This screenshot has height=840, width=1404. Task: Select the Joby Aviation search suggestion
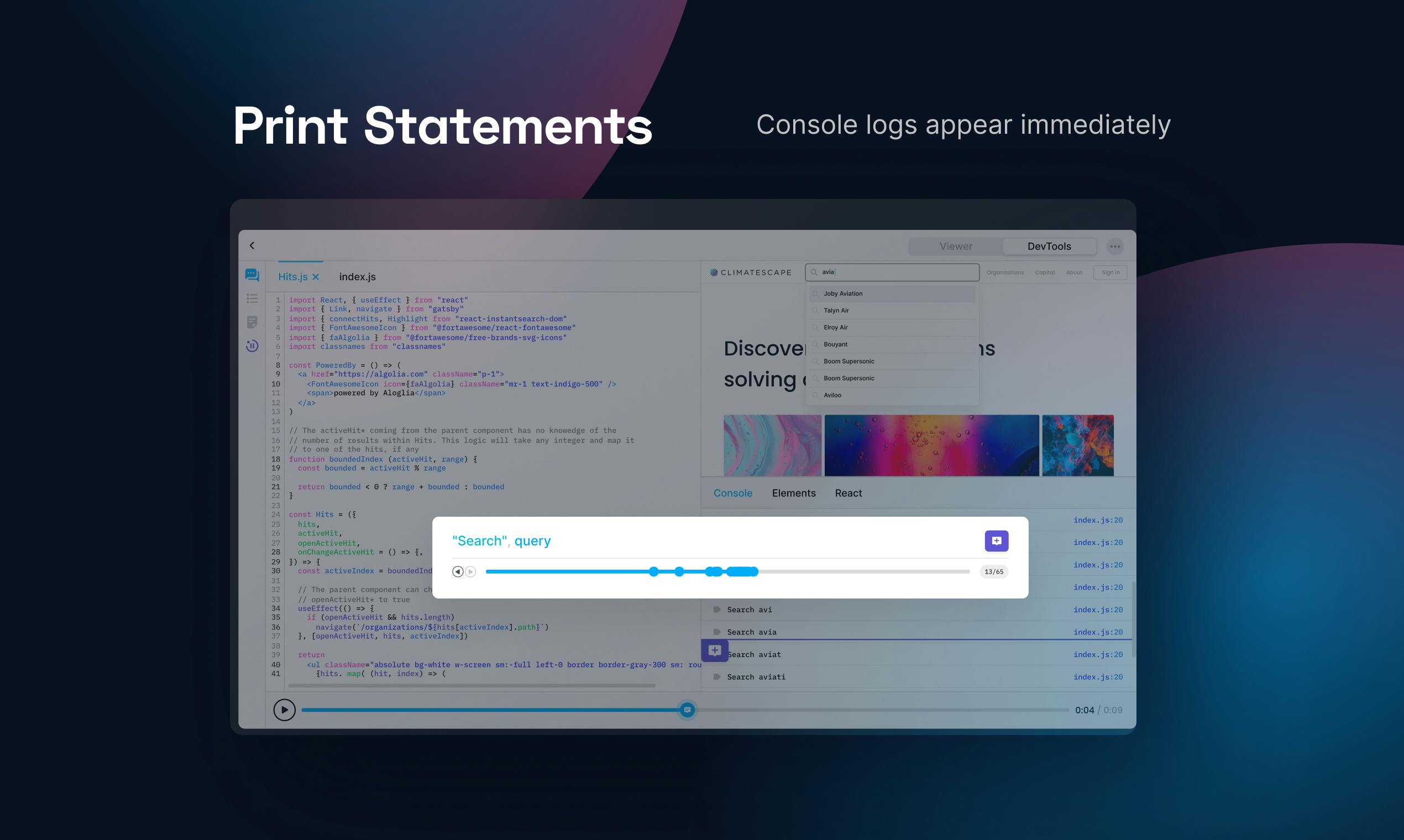pos(892,294)
